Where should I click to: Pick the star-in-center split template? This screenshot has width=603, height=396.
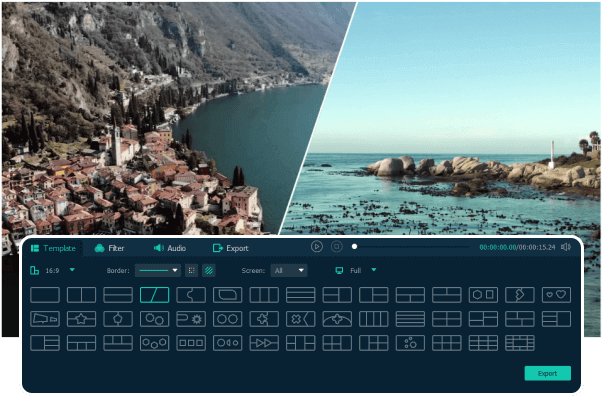point(81,319)
